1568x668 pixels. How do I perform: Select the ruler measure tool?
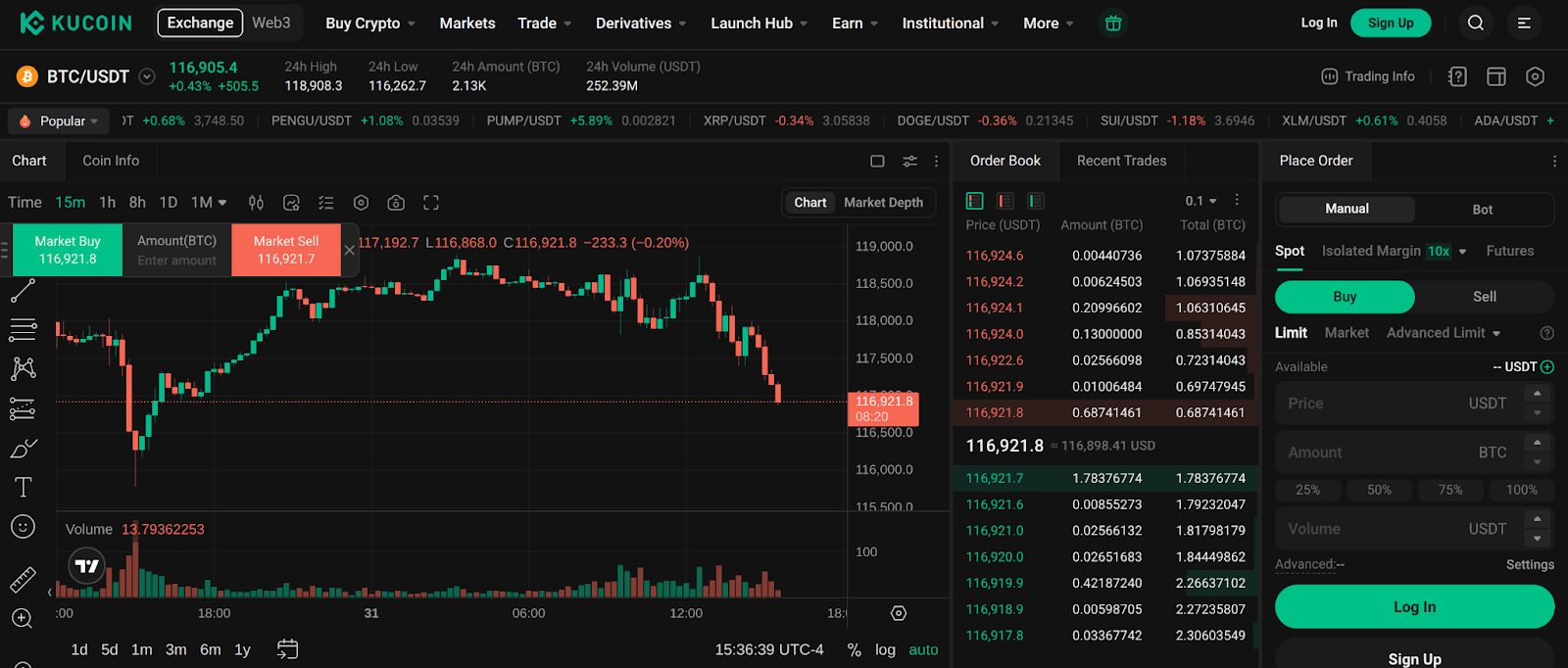point(23,580)
